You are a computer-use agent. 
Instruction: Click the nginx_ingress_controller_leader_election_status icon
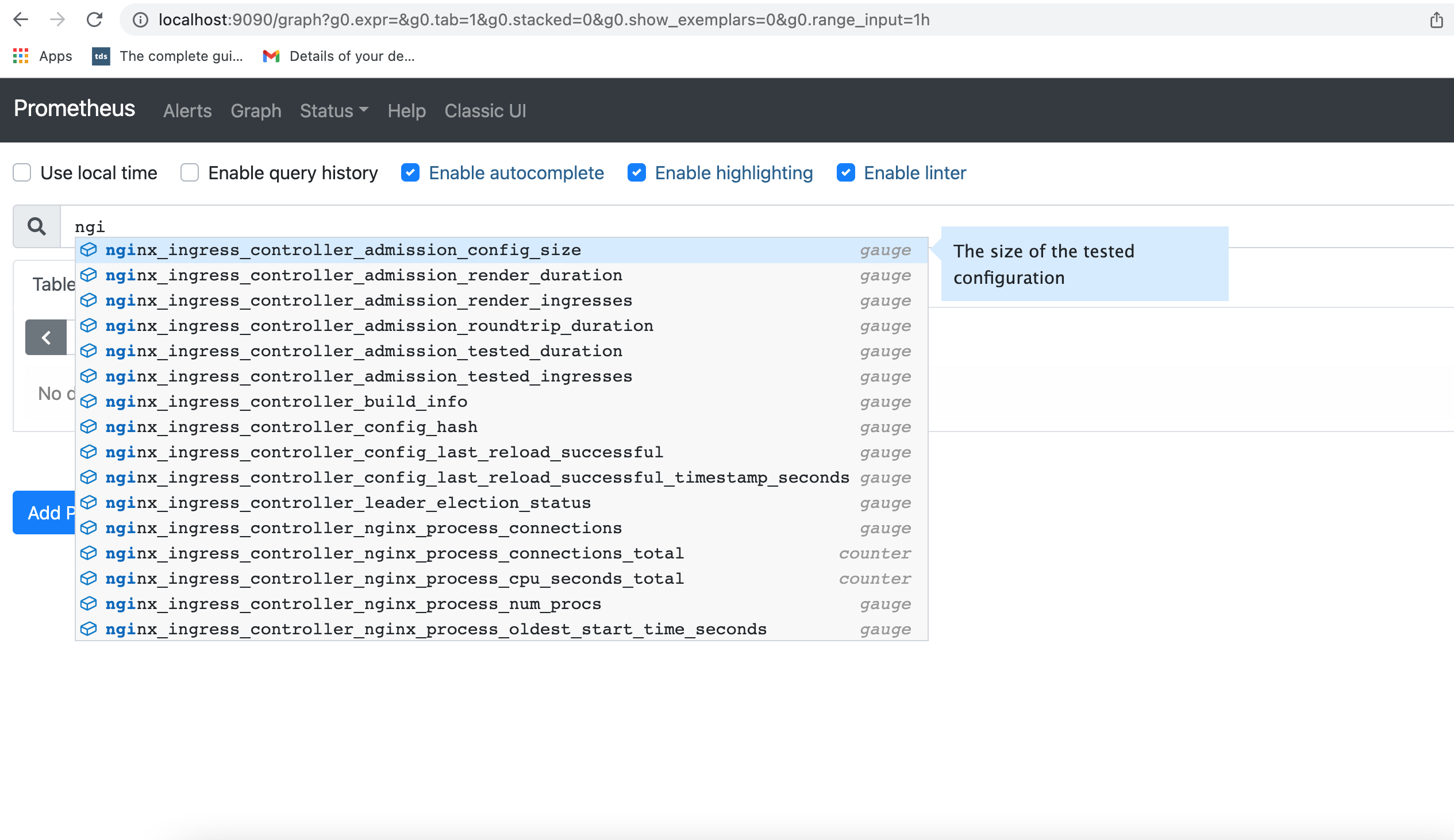(90, 502)
